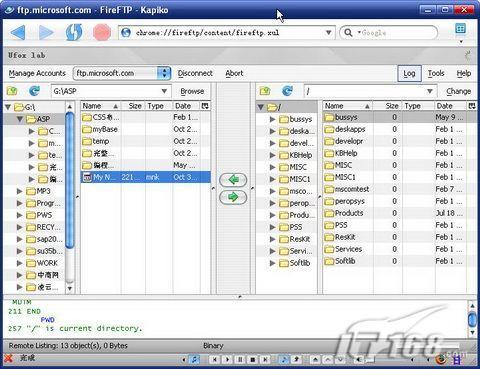480x369 pixels.
Task: Click the red Stop loading icon
Action: pos(102,33)
